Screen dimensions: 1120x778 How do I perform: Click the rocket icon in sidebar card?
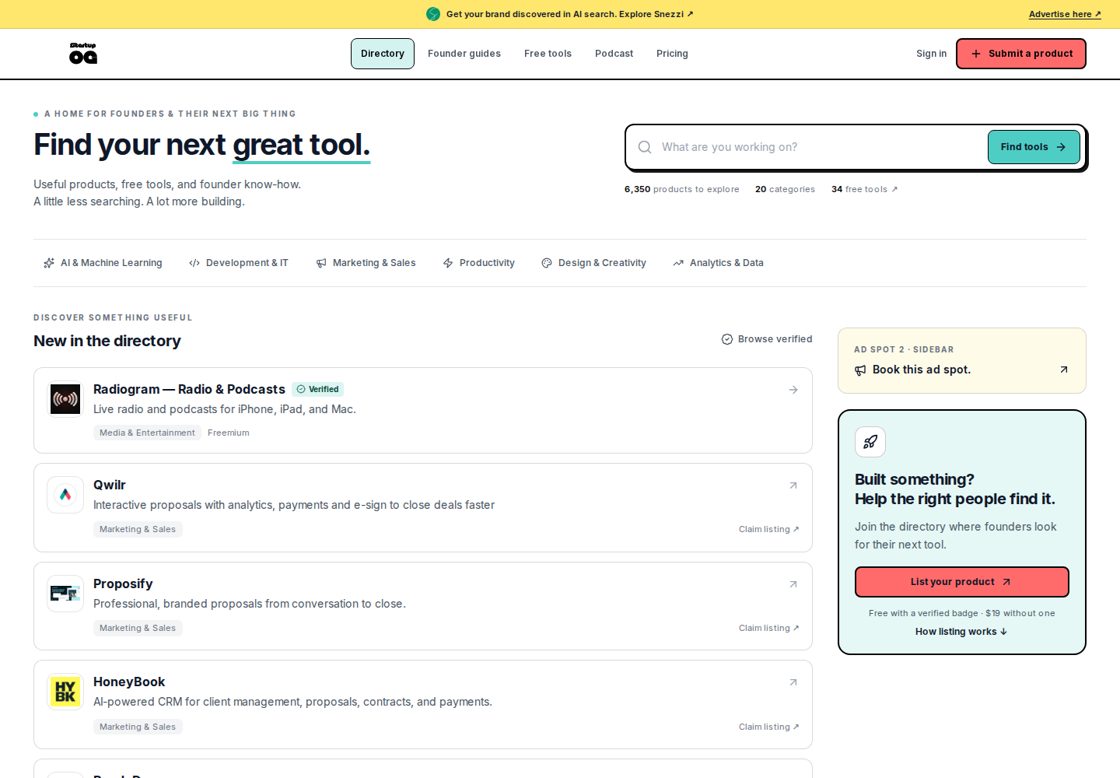(x=870, y=442)
